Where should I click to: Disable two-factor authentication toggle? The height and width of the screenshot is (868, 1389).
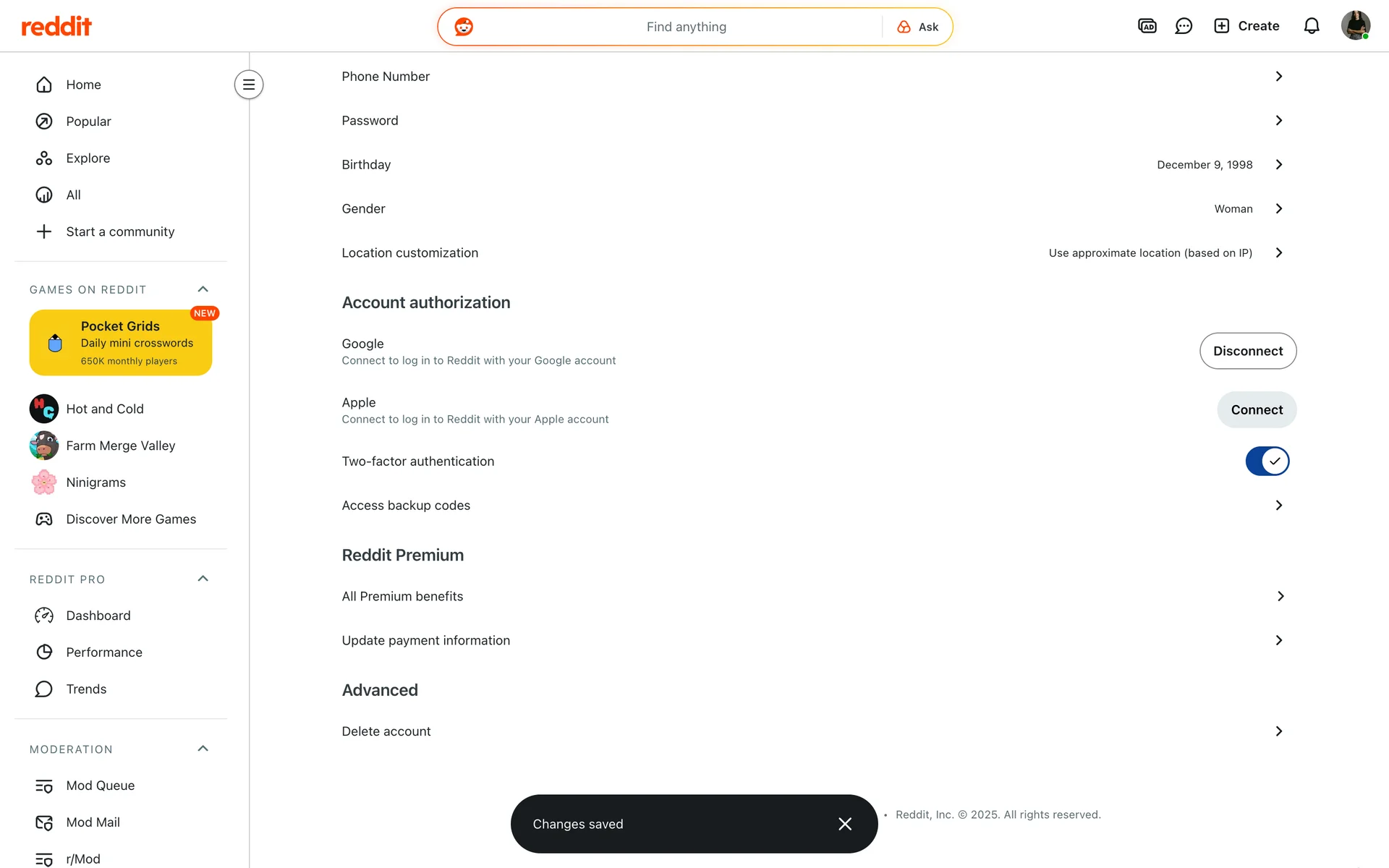tap(1267, 461)
